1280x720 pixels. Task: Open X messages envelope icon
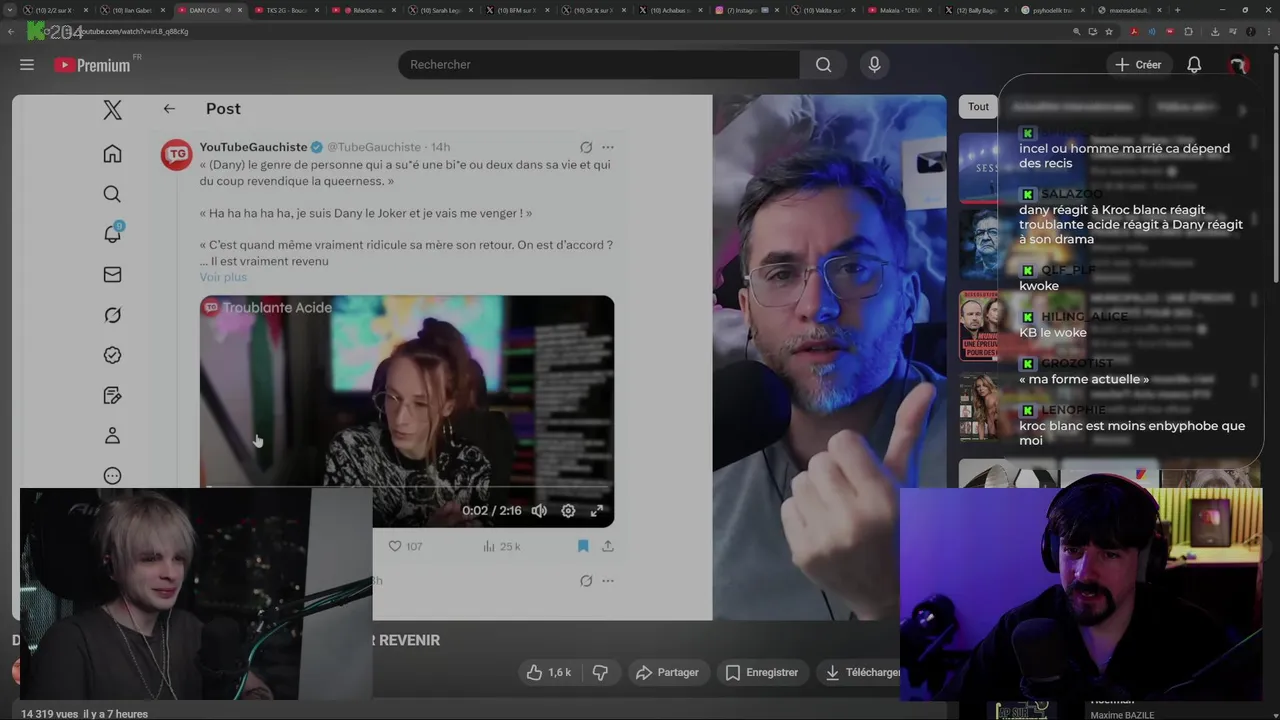(x=112, y=275)
